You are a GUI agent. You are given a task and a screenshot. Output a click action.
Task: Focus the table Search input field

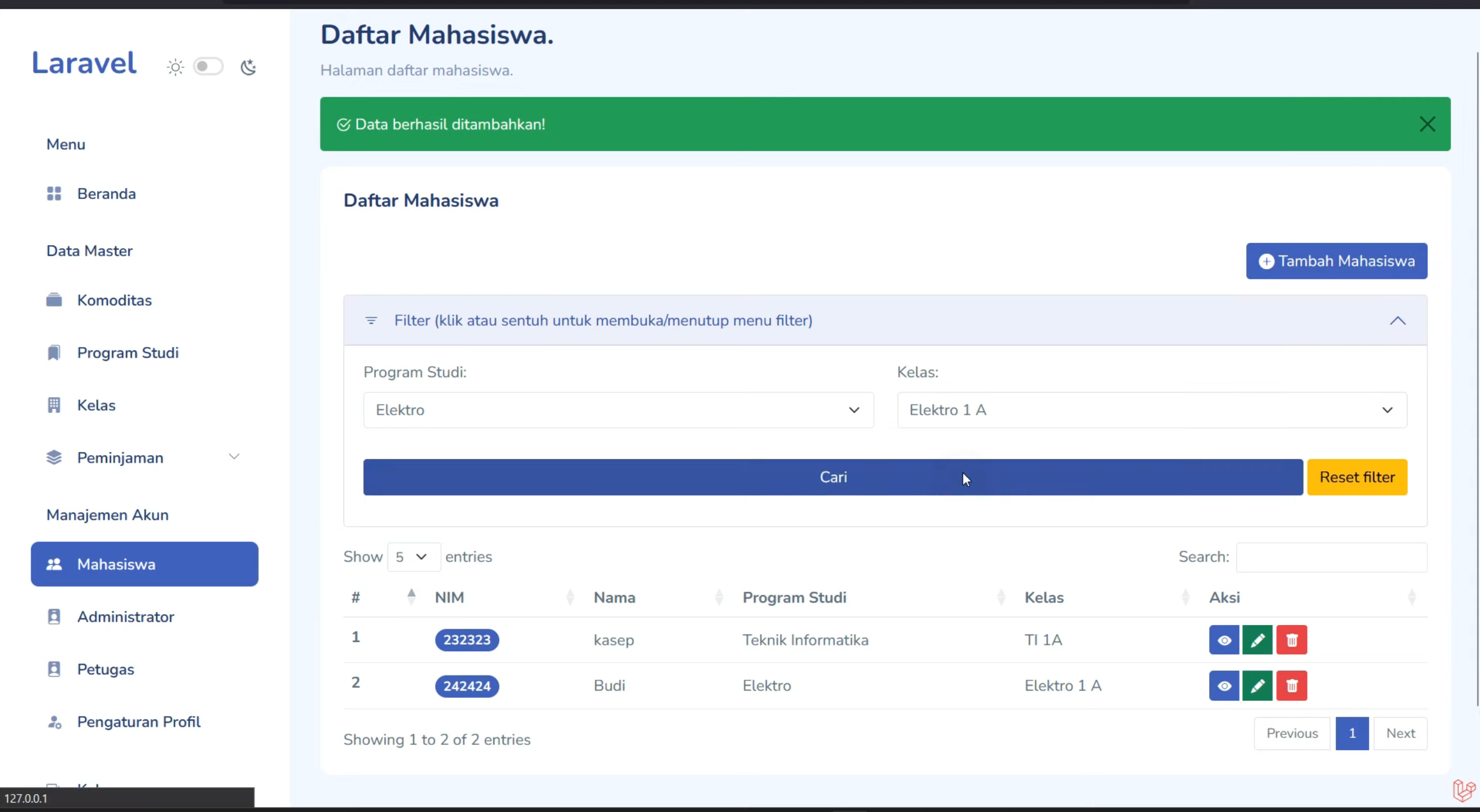pos(1331,557)
